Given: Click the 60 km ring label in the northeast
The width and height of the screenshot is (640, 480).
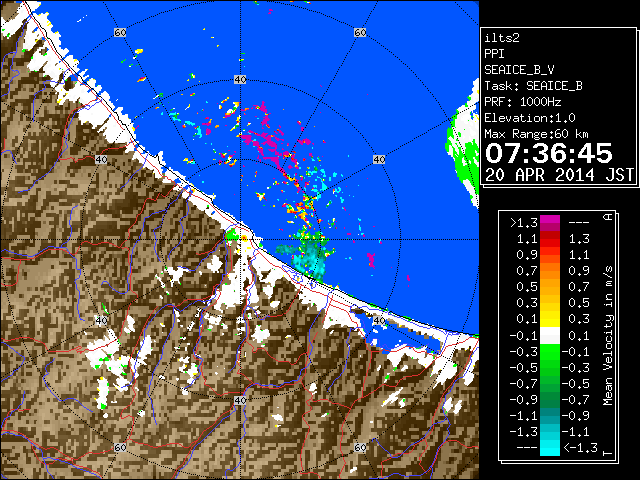Looking at the screenshot, I should tap(360, 32).
